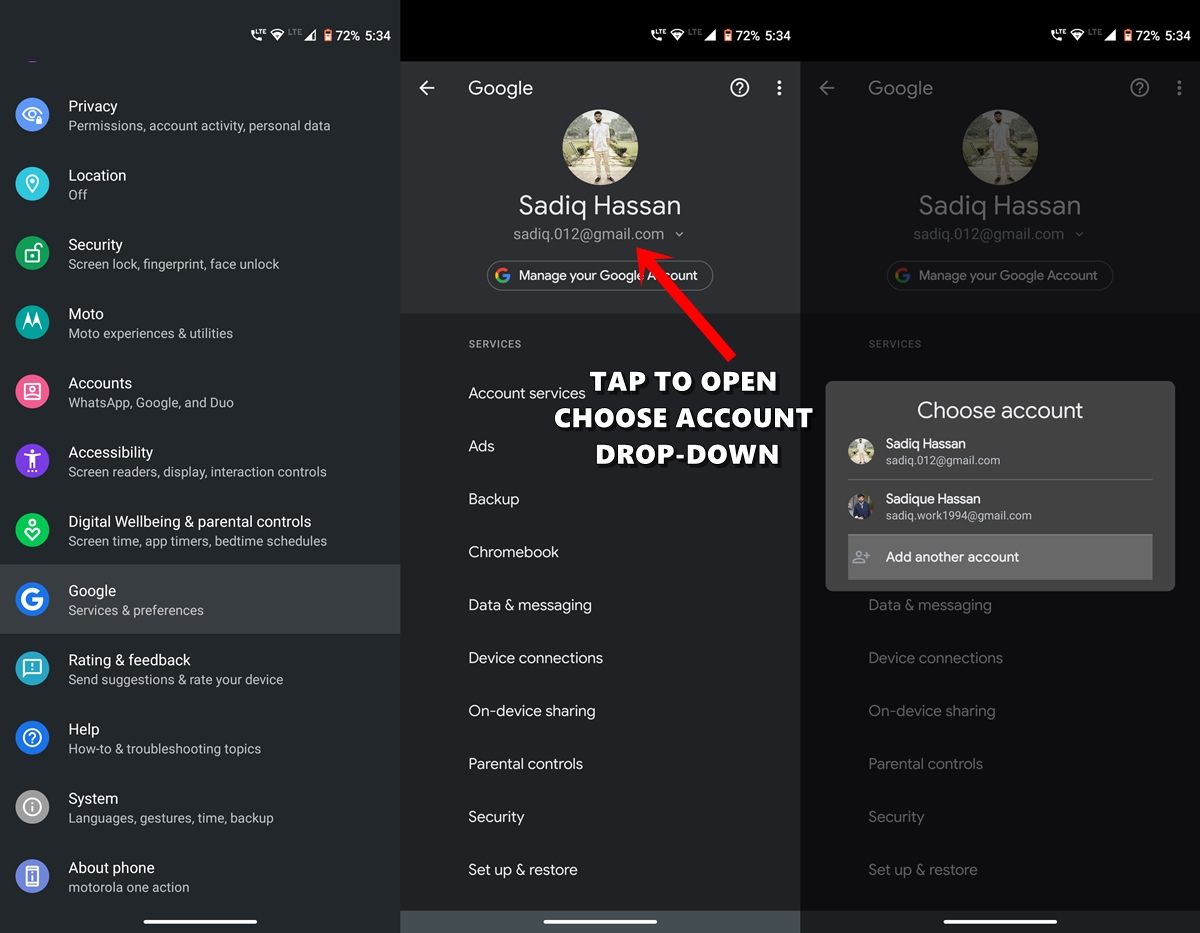Open Google Services & preferences

tap(200, 599)
